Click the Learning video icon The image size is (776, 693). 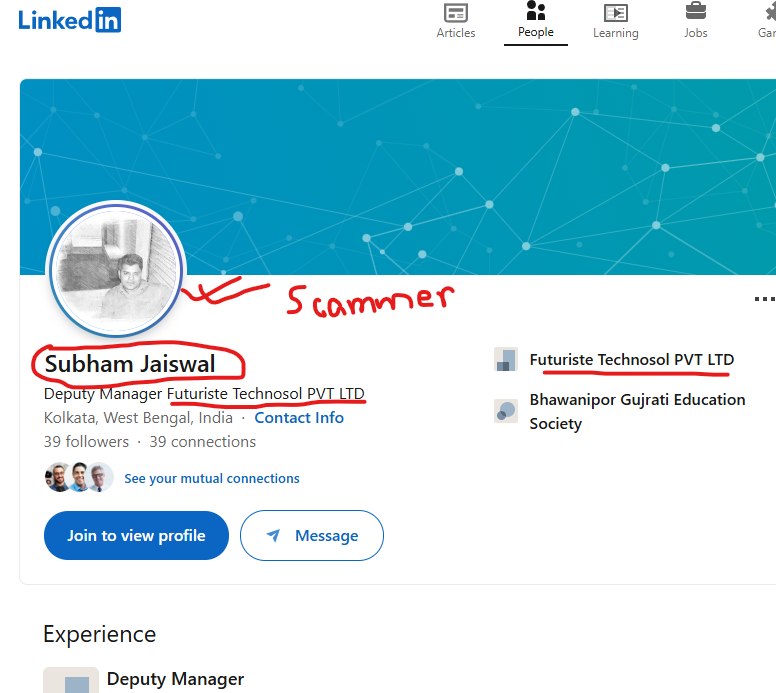pyautogui.click(x=616, y=13)
